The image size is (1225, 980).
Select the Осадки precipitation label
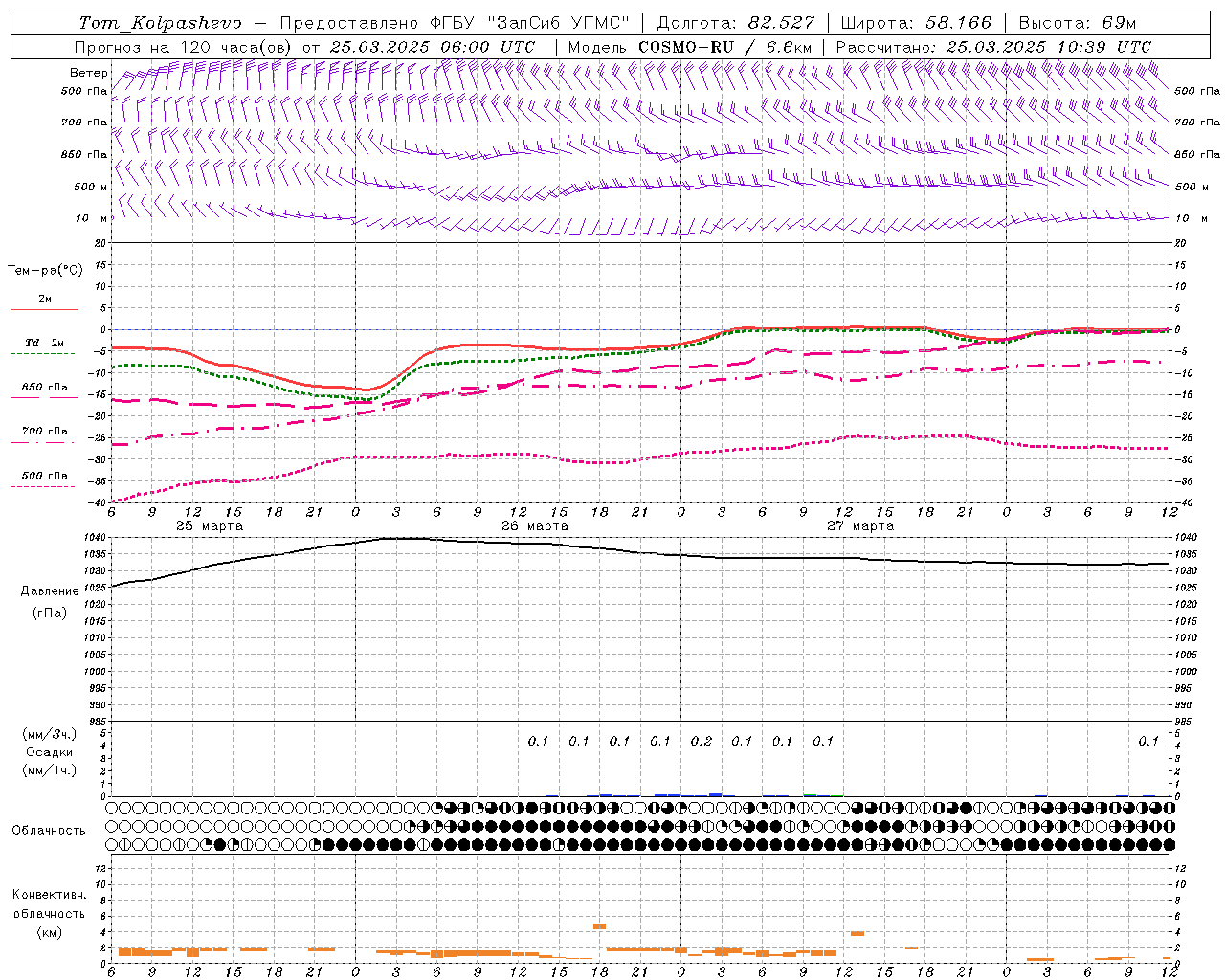point(50,752)
